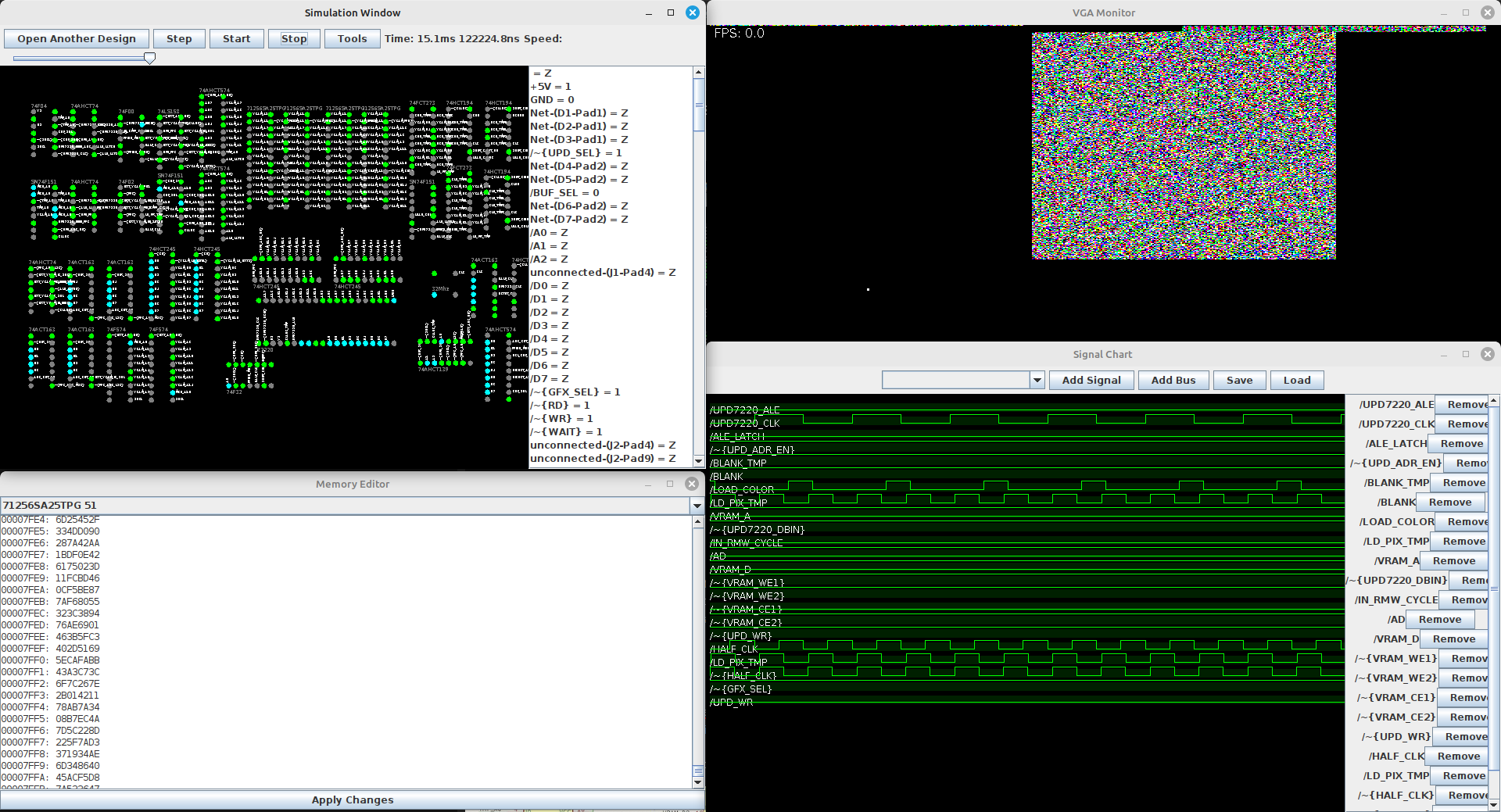Screen dimensions: 1501x812
Task: Click Add Signal in Signal Chart
Action: tap(1091, 381)
